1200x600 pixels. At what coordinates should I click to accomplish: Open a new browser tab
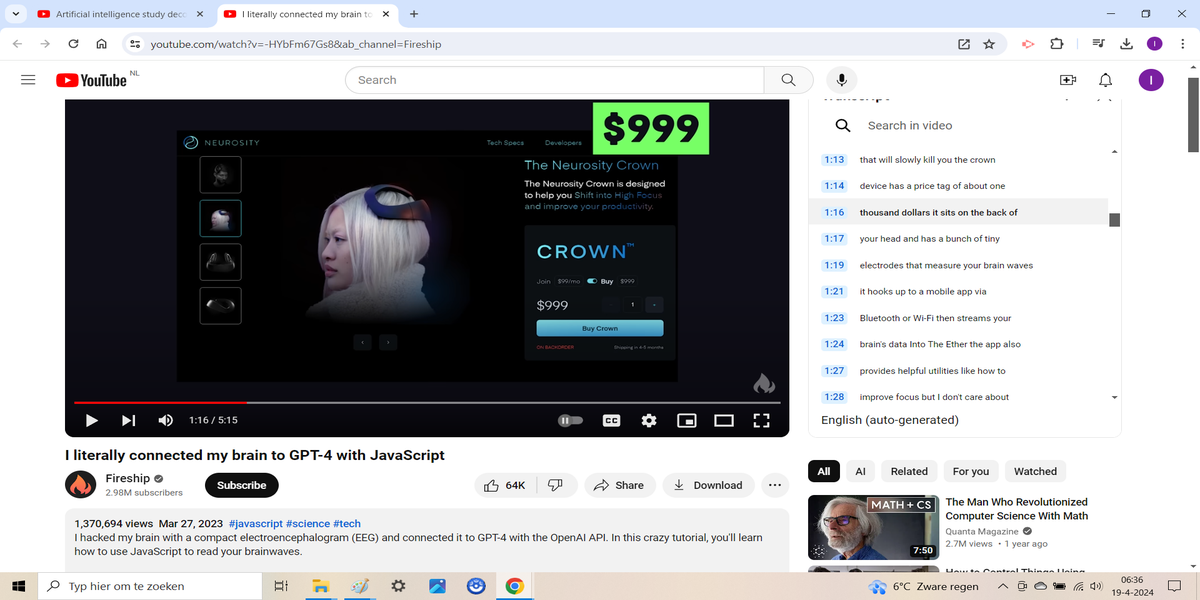[x=414, y=14]
